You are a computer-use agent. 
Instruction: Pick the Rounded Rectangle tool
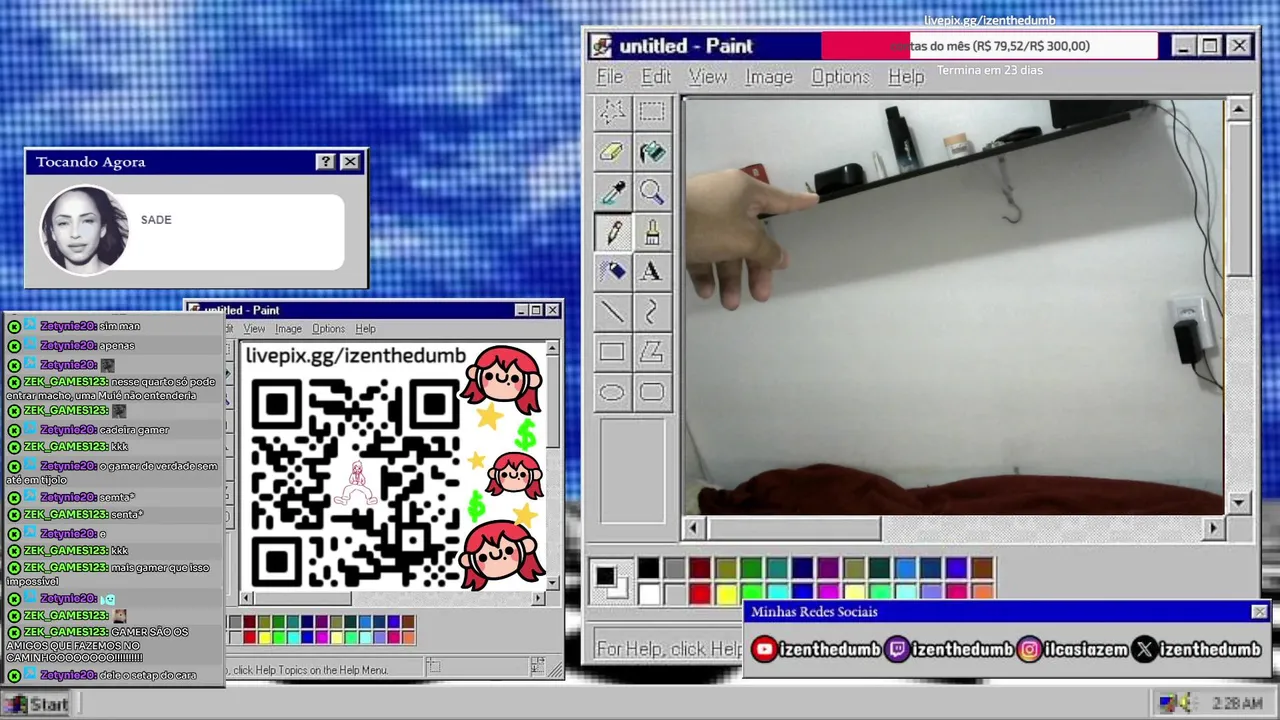[652, 392]
